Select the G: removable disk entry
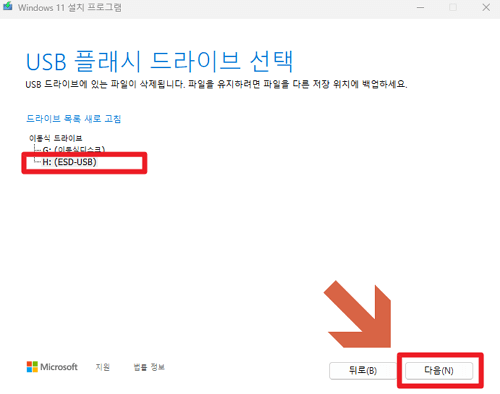The image size is (500, 394). (x=74, y=149)
